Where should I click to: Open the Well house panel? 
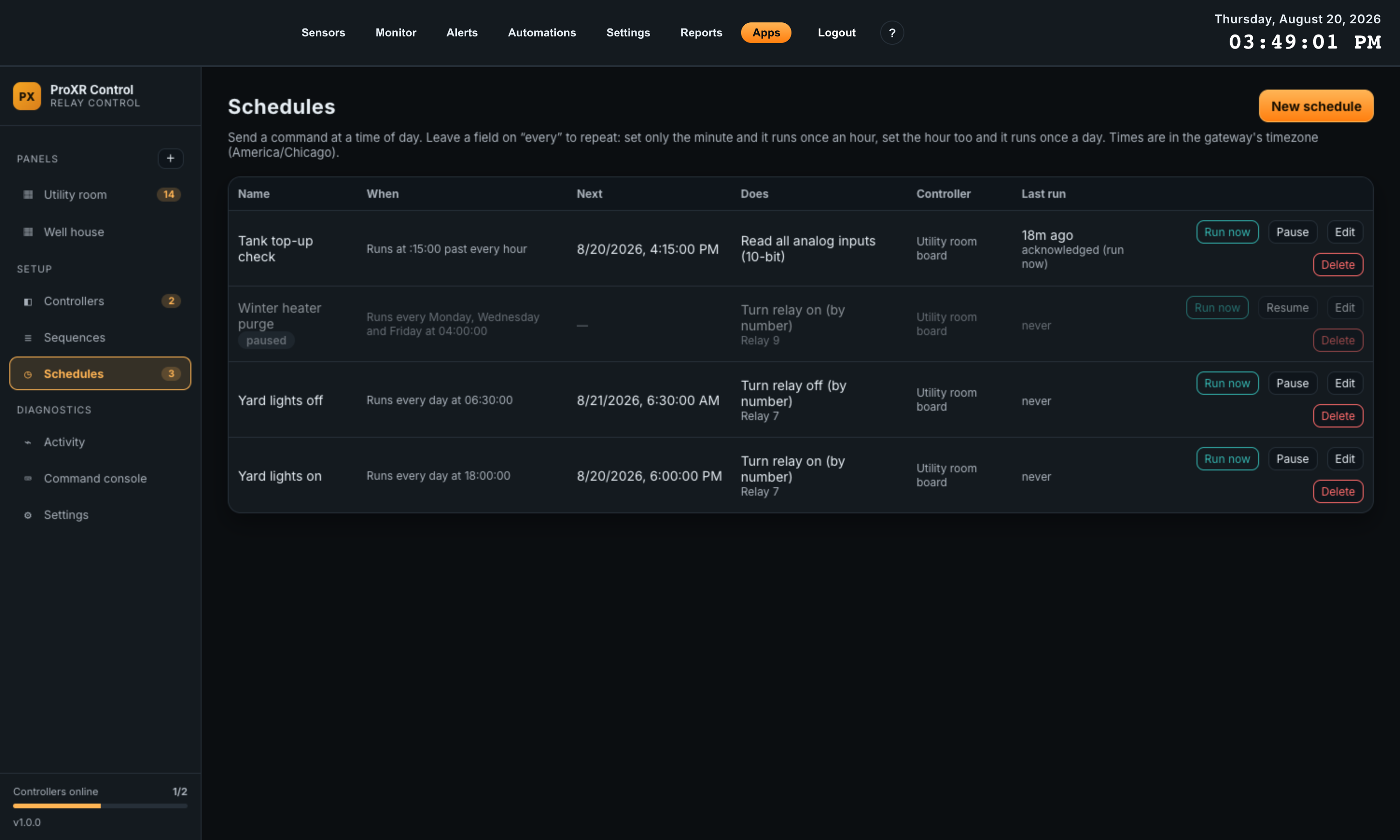(100, 232)
